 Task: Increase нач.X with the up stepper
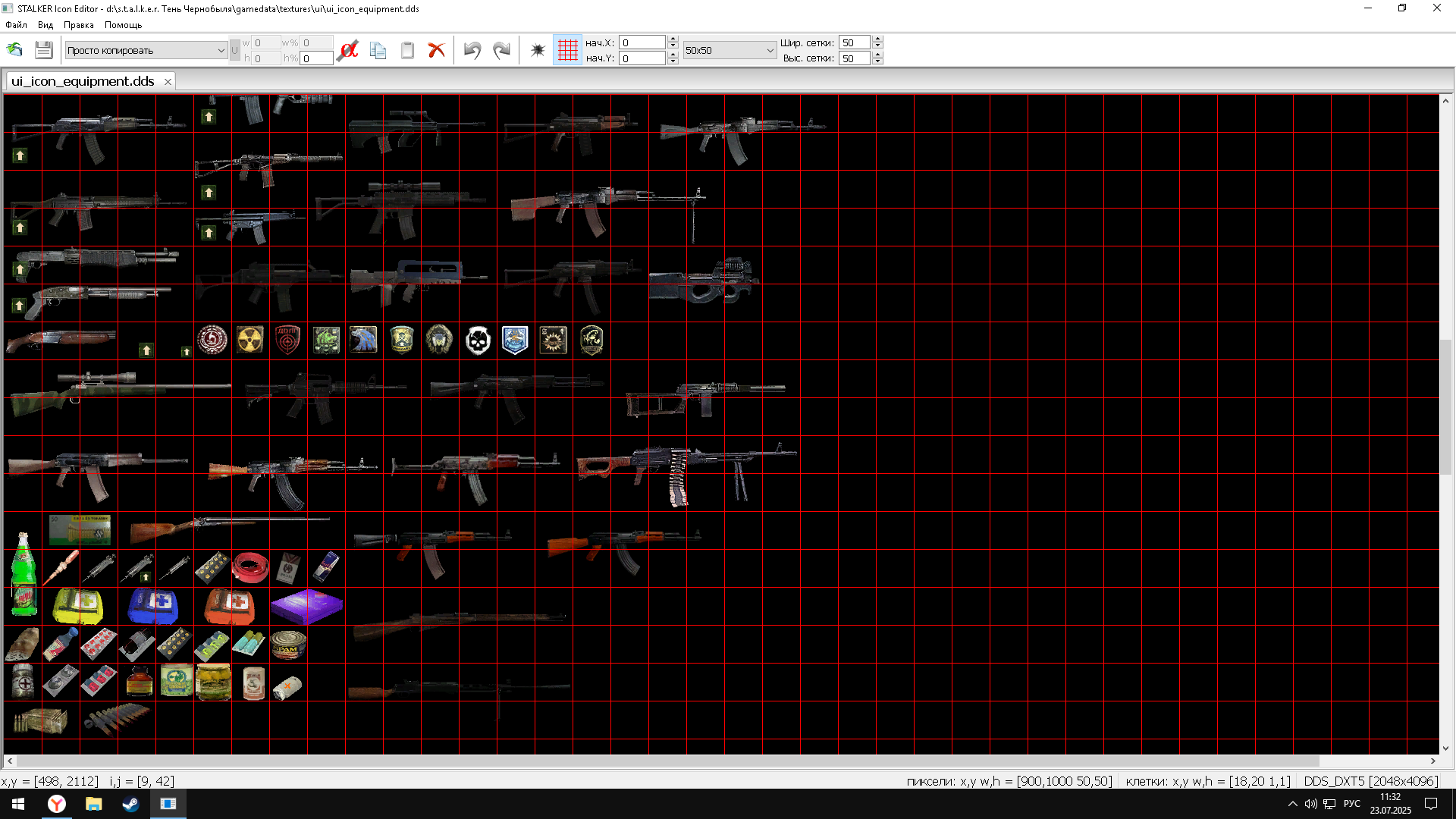tap(673, 39)
